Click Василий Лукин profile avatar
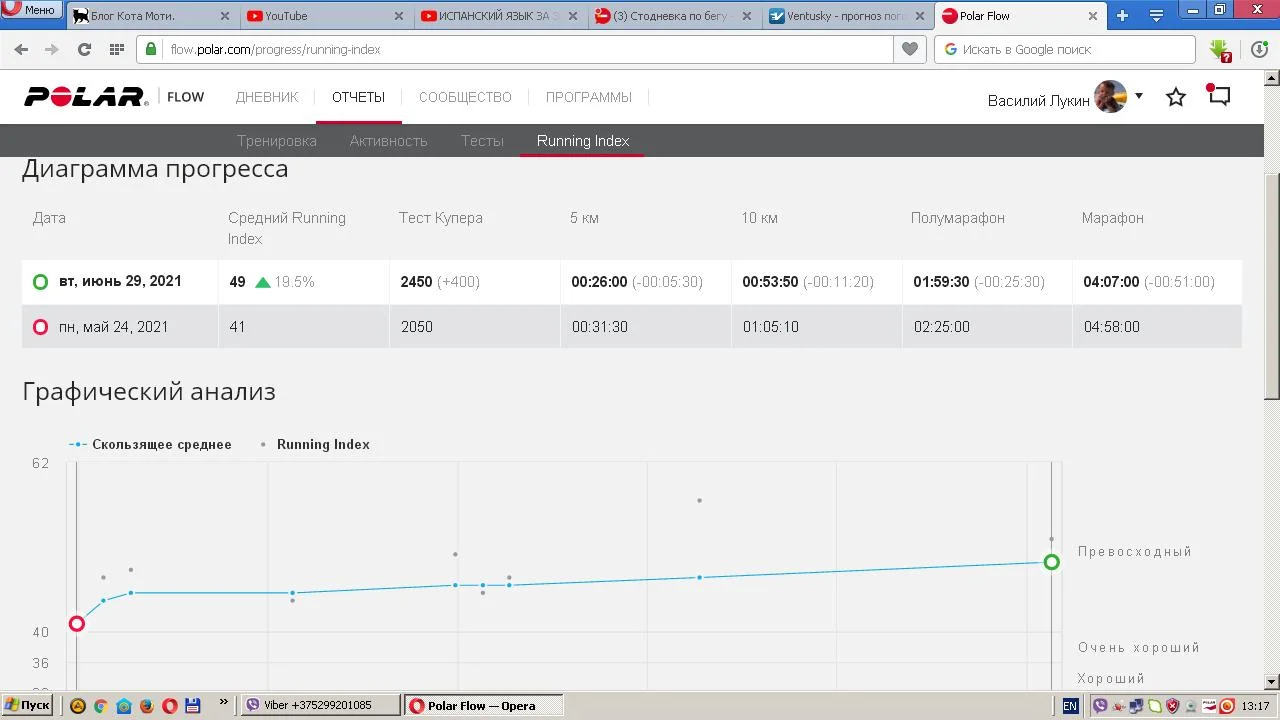The width and height of the screenshot is (1280, 720). coord(1110,97)
